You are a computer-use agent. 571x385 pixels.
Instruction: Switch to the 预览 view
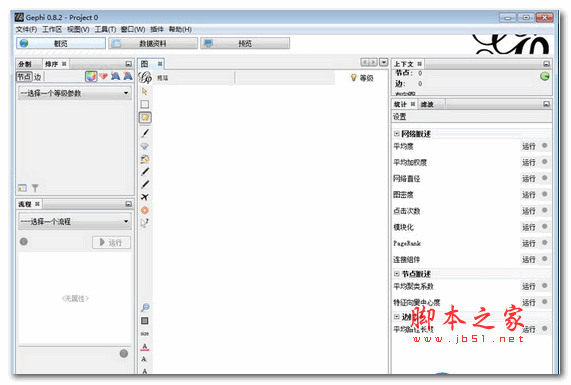pyautogui.click(x=245, y=43)
